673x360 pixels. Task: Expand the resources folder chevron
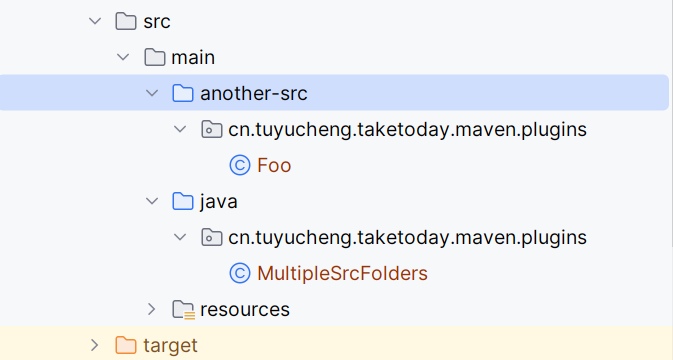pyautogui.click(x=152, y=309)
